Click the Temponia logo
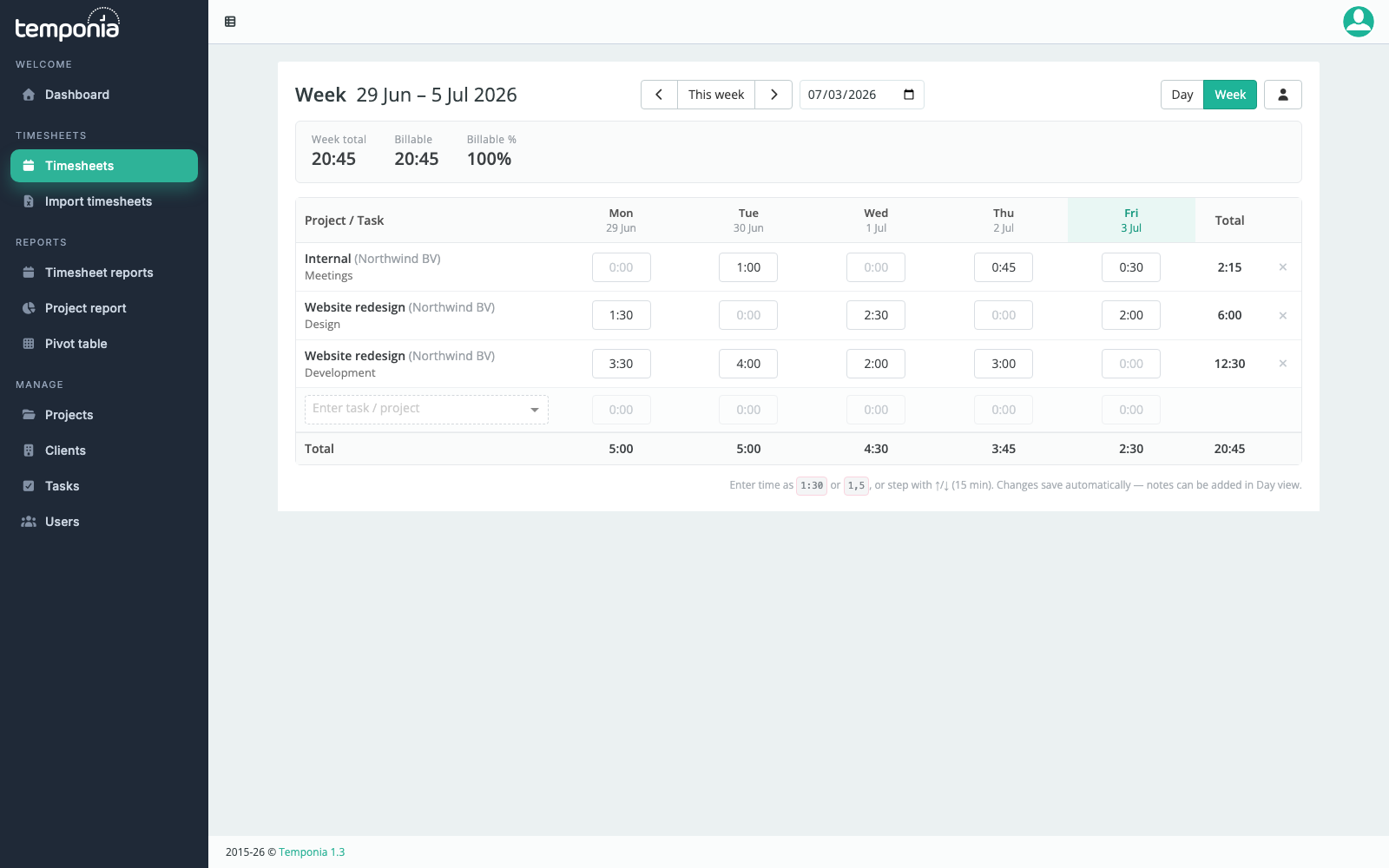Viewport: 1389px width, 868px height. click(67, 24)
